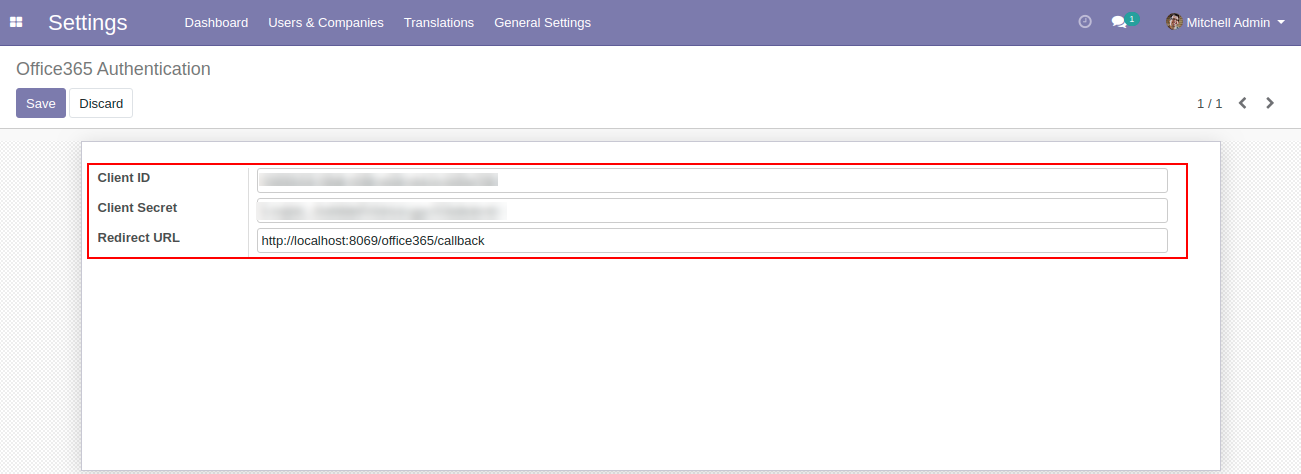Open the Translations menu
The image size is (1301, 474).
(438, 22)
